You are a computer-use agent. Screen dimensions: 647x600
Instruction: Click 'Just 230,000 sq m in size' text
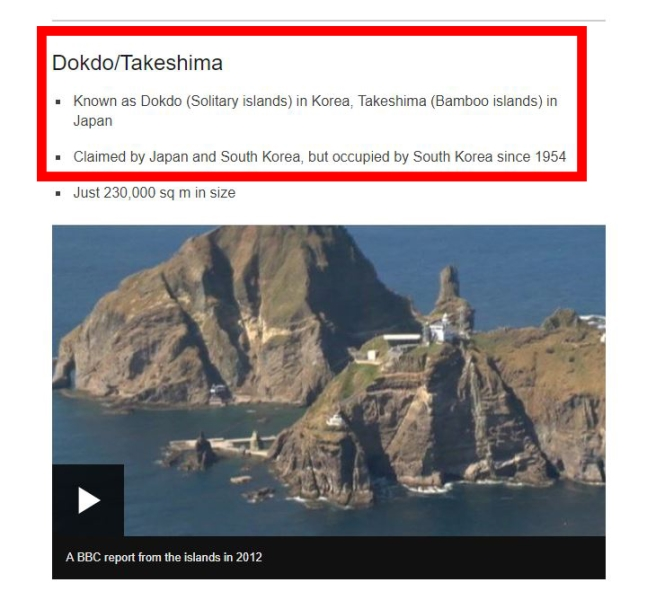[x=154, y=193]
